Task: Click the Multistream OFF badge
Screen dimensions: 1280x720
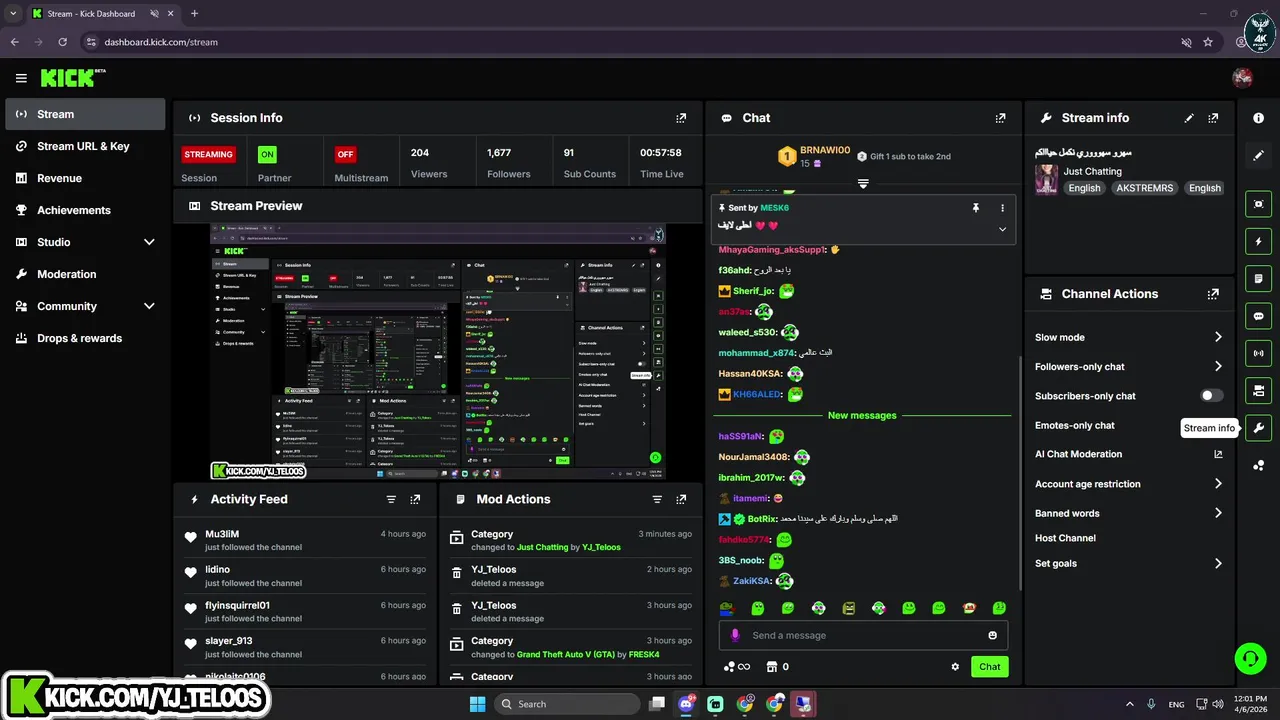Action: (x=345, y=154)
